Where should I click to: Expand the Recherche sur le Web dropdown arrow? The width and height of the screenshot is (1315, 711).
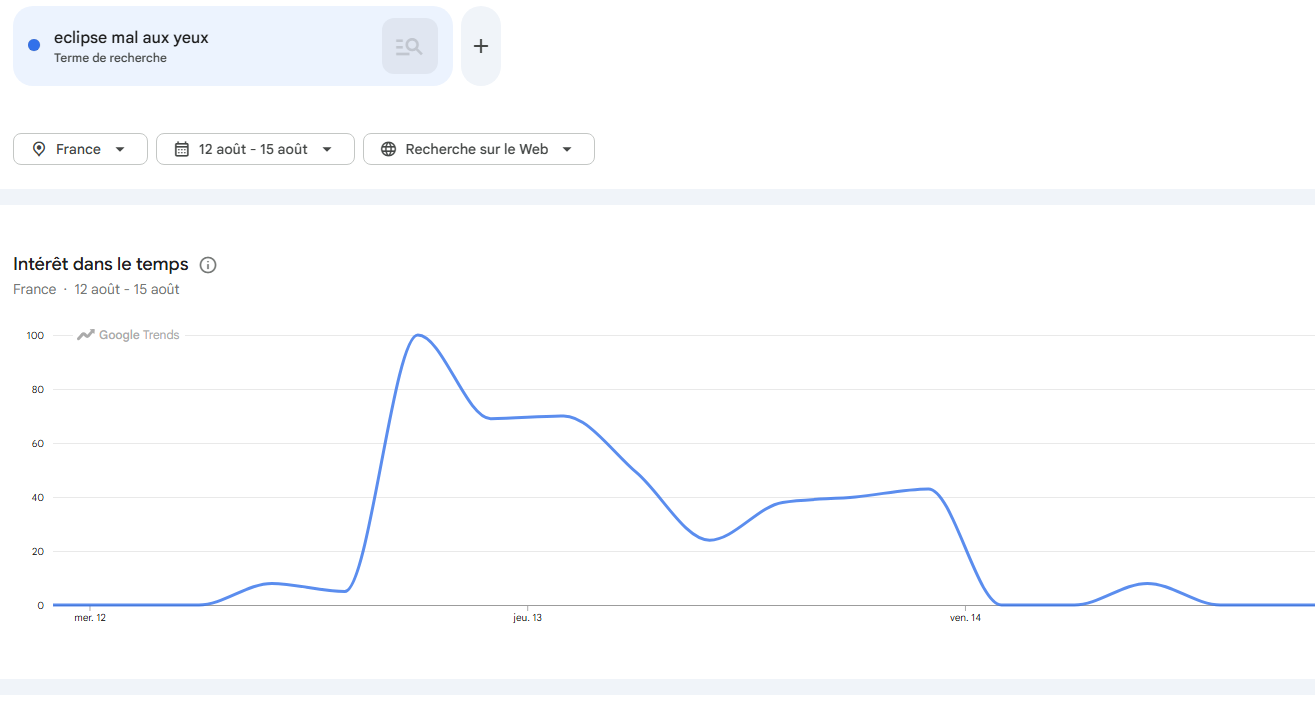click(567, 149)
